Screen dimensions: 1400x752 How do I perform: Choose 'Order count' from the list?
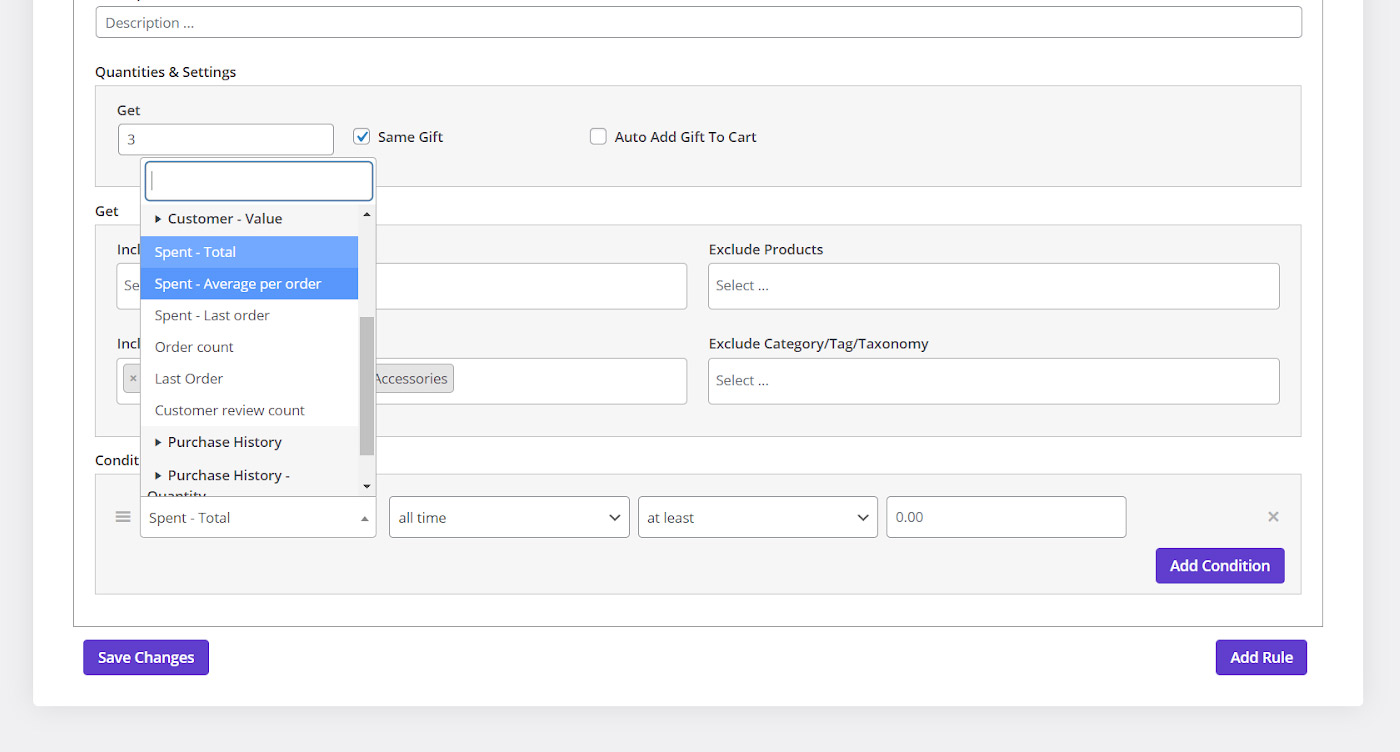click(x=194, y=347)
